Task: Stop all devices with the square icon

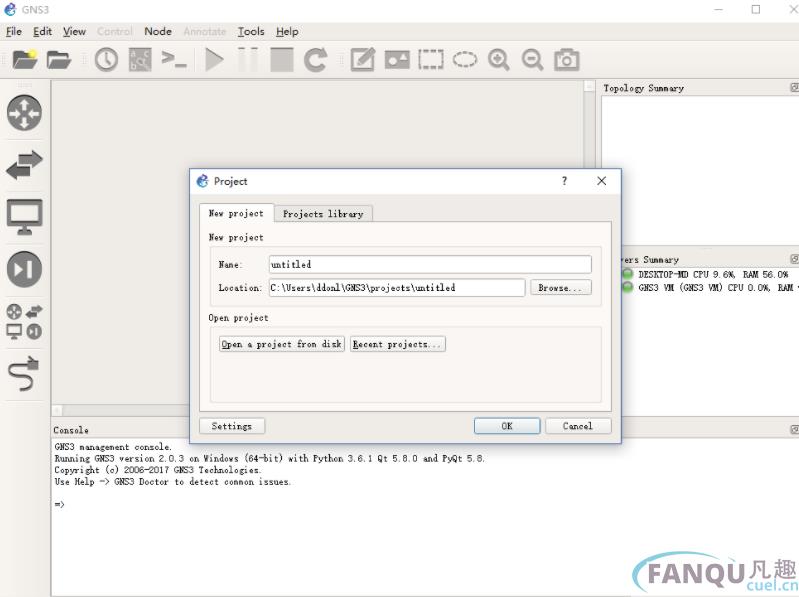Action: tap(282, 60)
